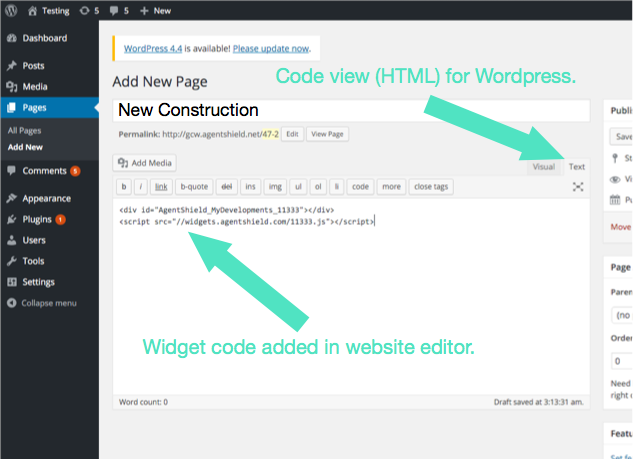Viewport: 633px width, 459px height.
Task: Click the link quicktag button
Action: 161,187
